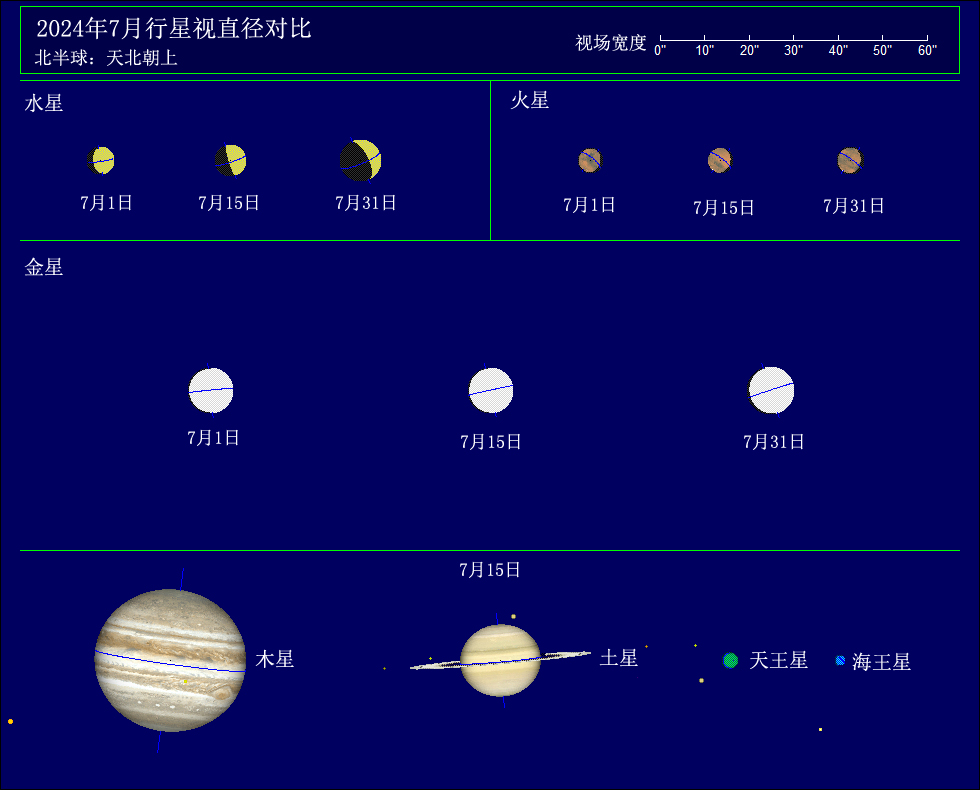Click the 7月15日 heading above Saturn
The height and width of the screenshot is (790, 980).
490,570
